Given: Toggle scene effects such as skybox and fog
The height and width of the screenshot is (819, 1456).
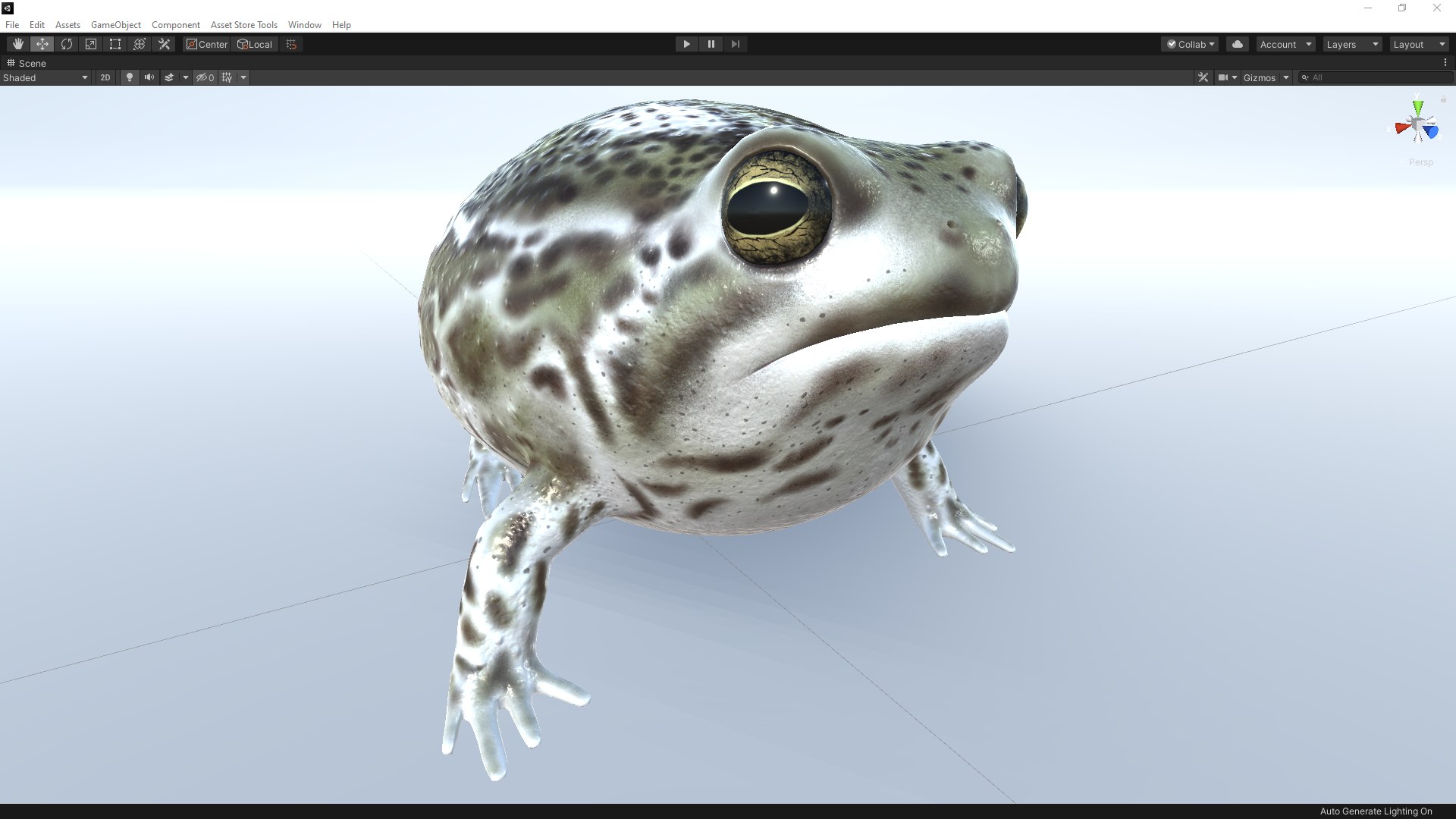Looking at the screenshot, I should [x=169, y=77].
